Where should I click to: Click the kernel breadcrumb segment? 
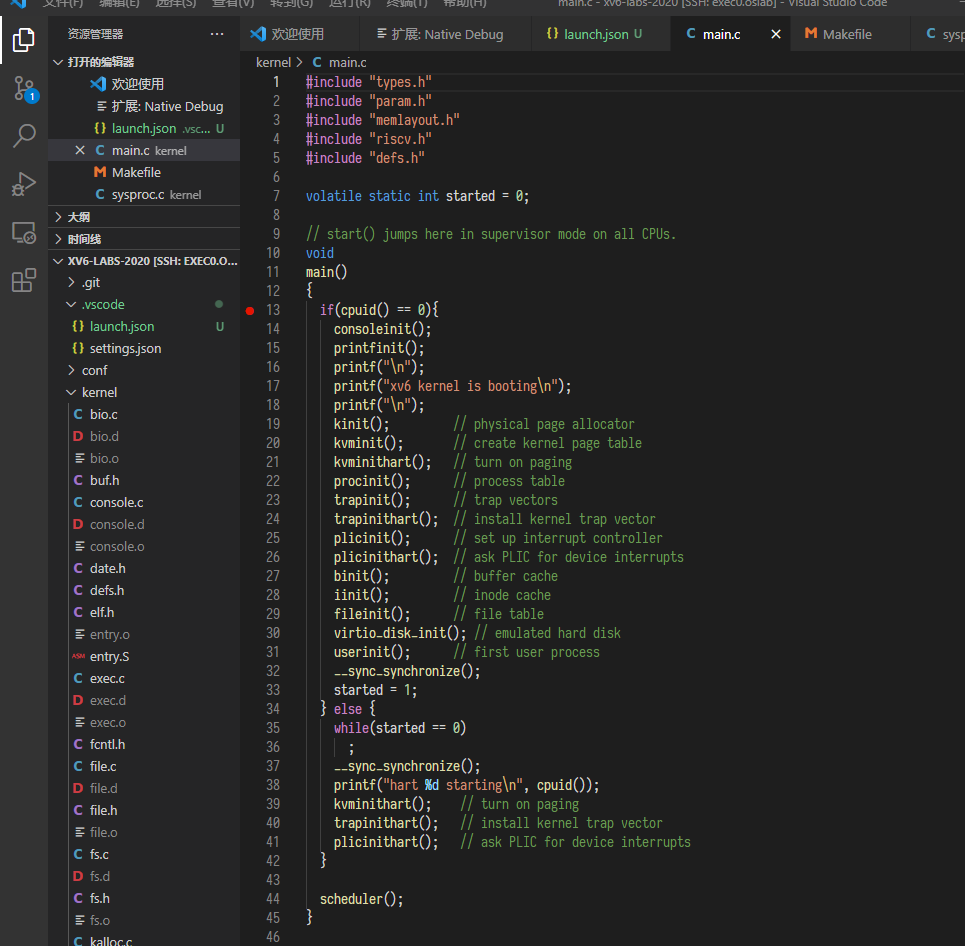pyautogui.click(x=273, y=62)
